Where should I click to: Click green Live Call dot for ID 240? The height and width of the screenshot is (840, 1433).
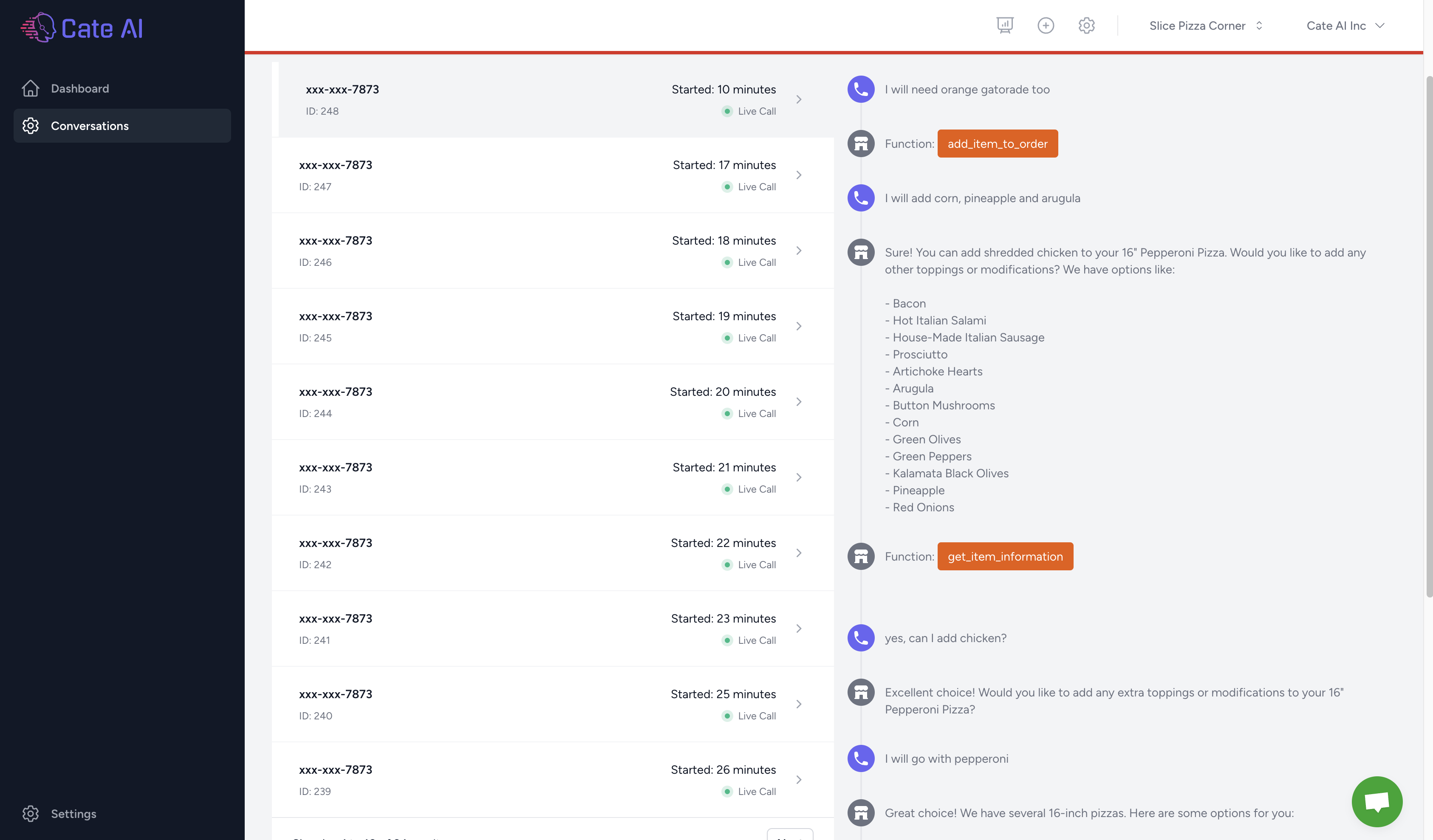coord(727,716)
